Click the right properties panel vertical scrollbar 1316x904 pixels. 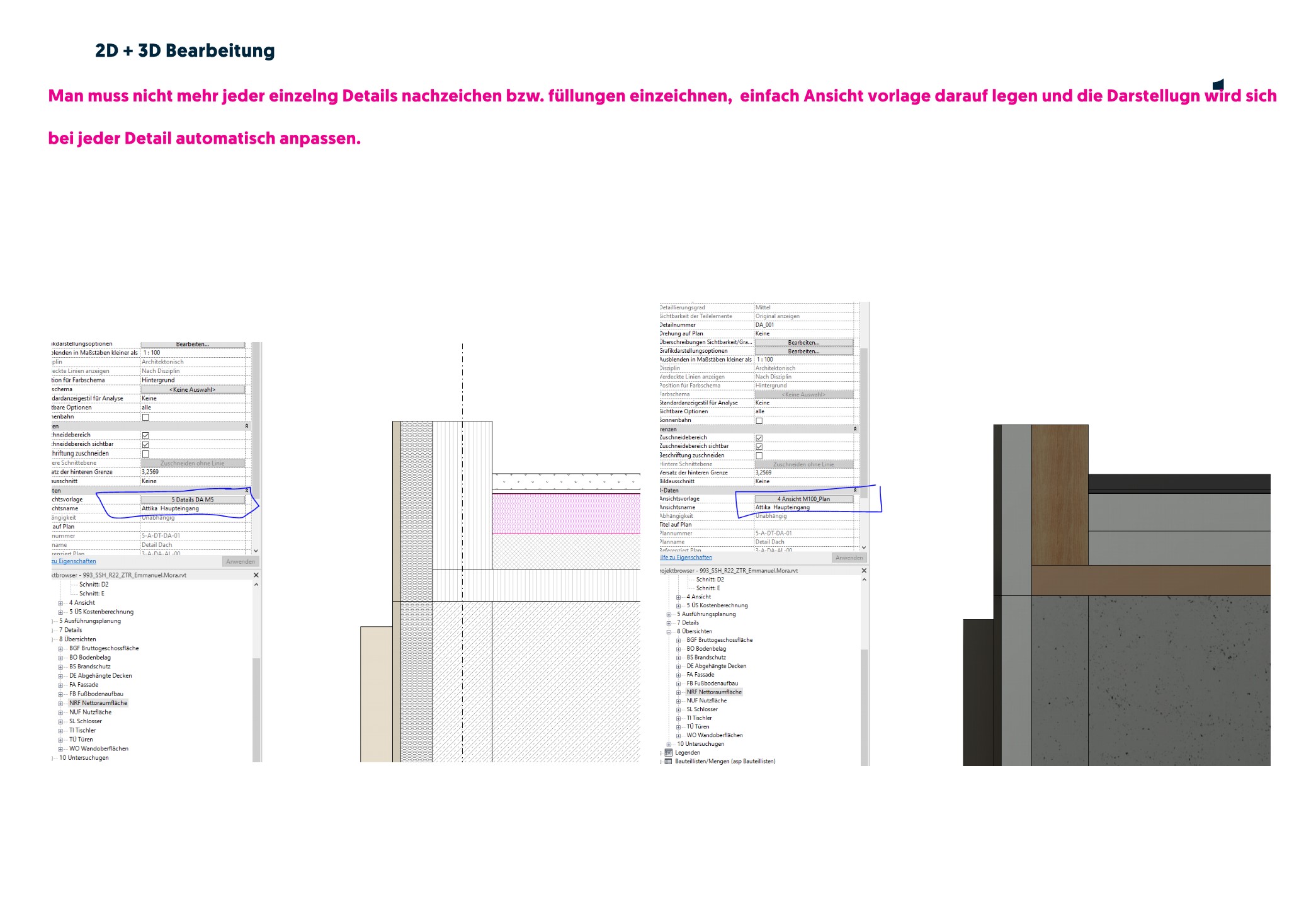pos(864,423)
